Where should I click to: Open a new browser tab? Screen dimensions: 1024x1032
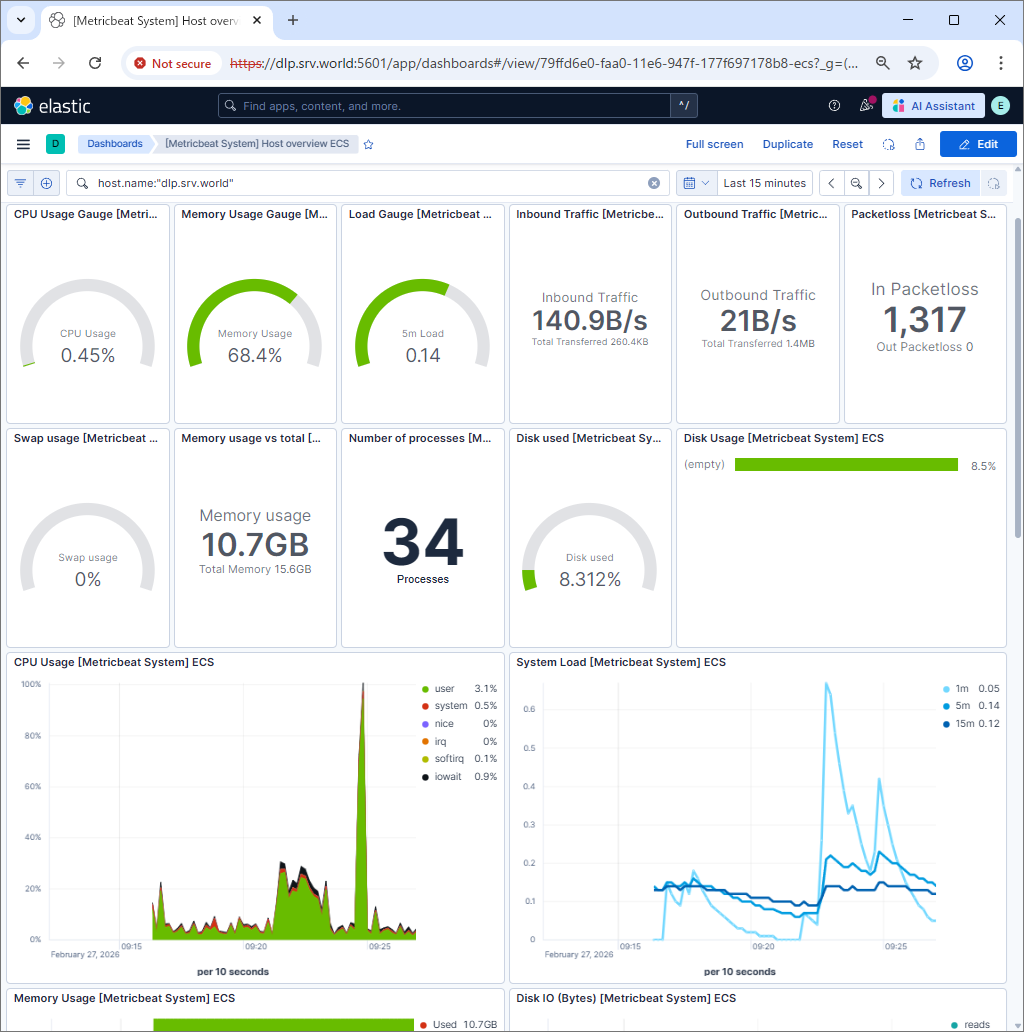pyautogui.click(x=293, y=20)
